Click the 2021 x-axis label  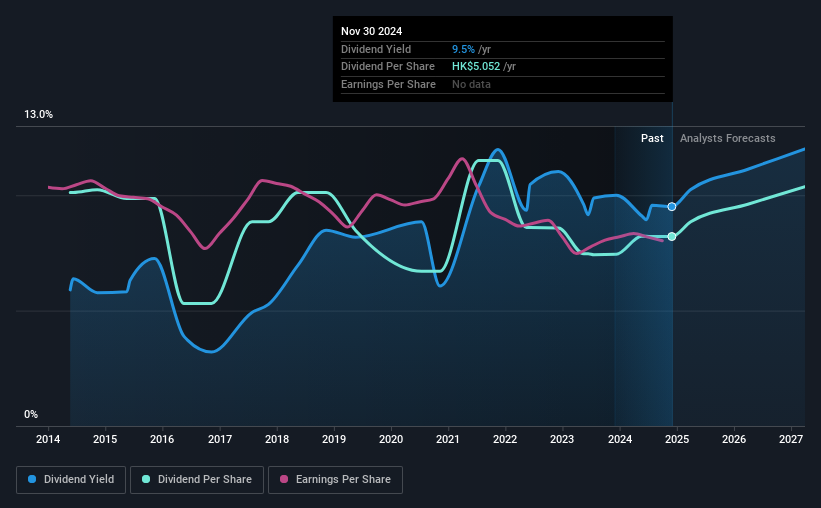pos(448,439)
